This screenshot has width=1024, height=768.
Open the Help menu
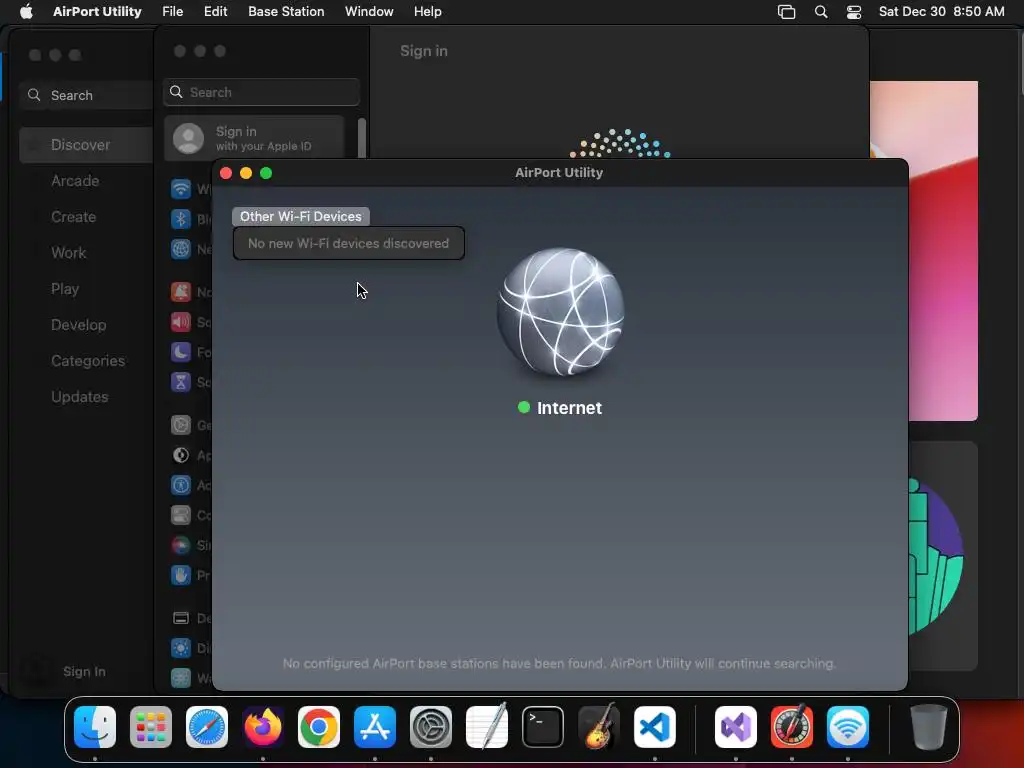pos(428,12)
